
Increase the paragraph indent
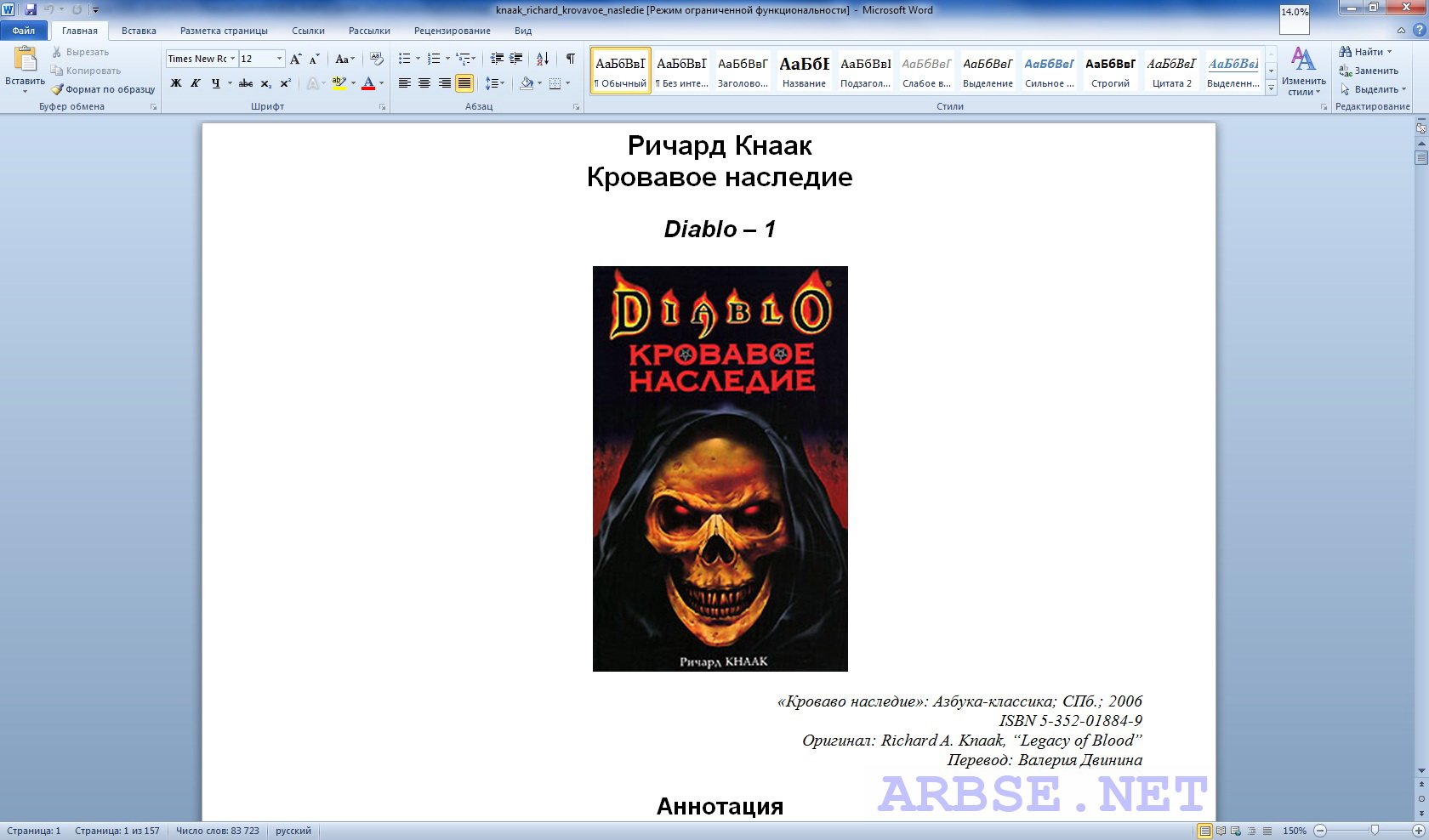(x=515, y=59)
